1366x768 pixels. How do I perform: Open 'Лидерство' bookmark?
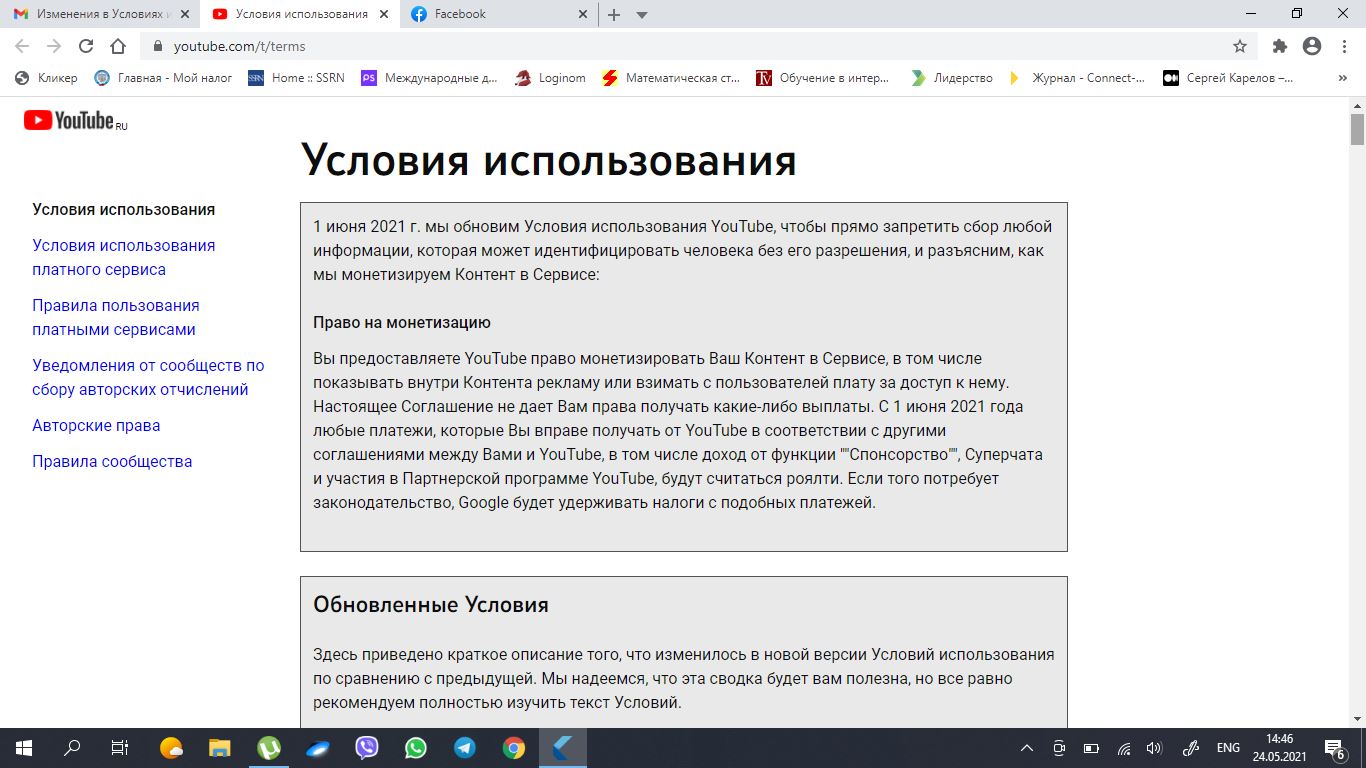tap(951, 78)
